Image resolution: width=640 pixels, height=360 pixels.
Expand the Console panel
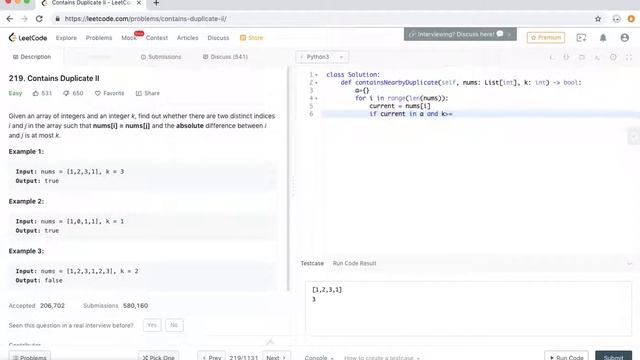pos(319,358)
